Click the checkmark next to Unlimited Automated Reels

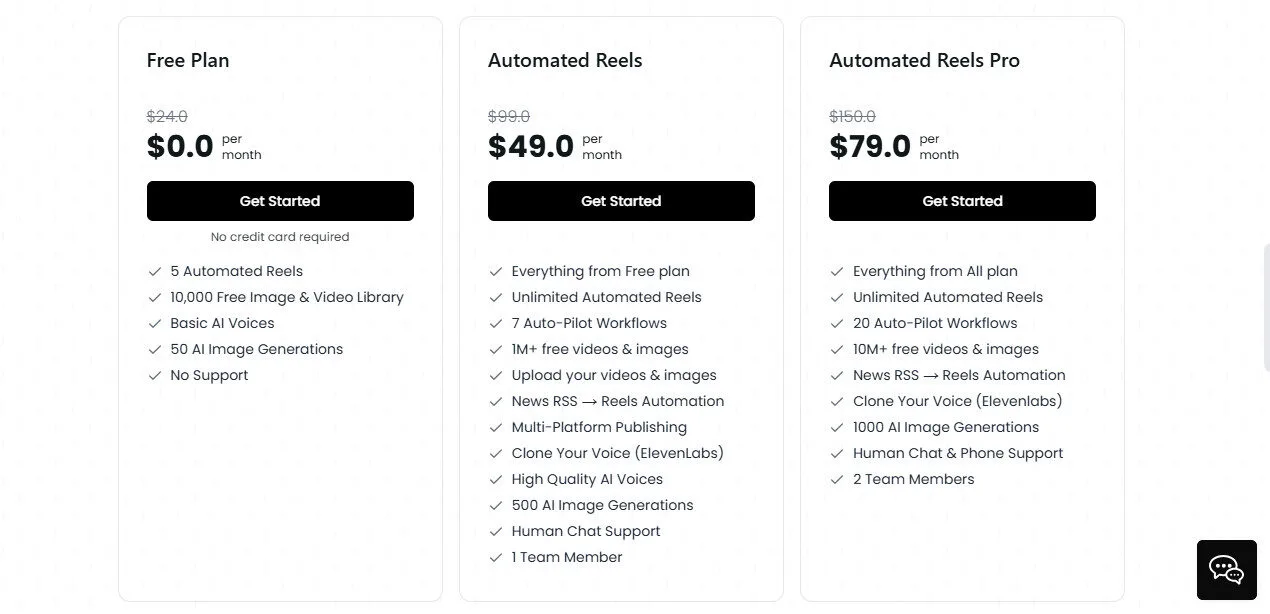[x=496, y=297]
